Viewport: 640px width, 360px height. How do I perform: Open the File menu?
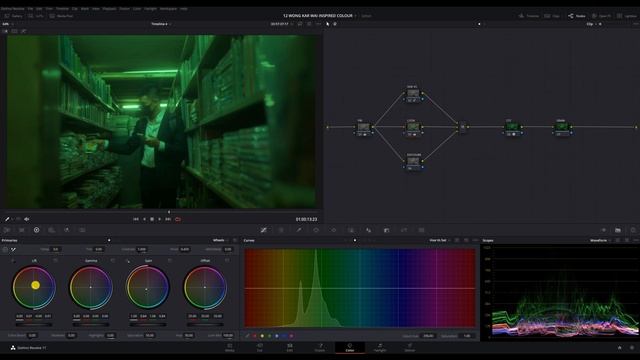click(x=30, y=9)
